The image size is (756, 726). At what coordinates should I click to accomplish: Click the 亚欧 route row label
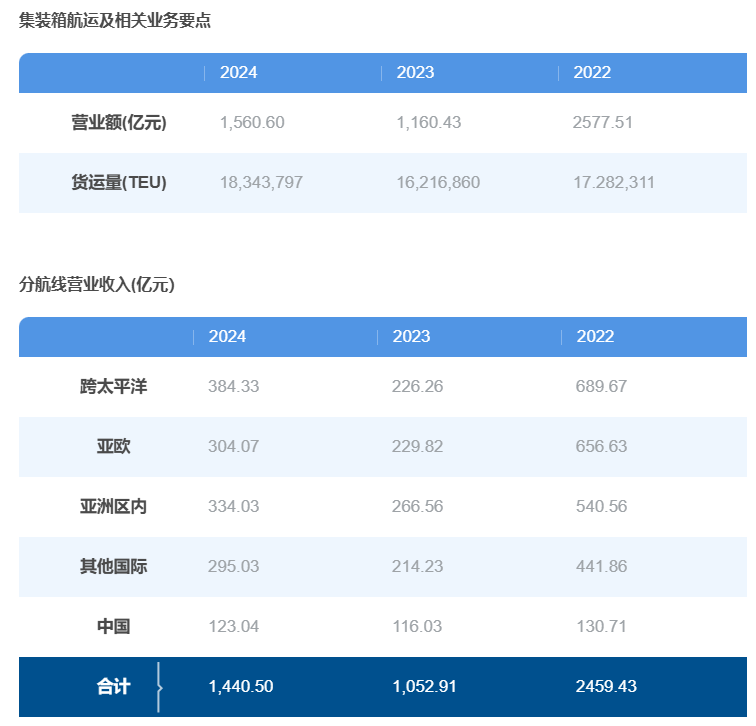click(x=113, y=447)
